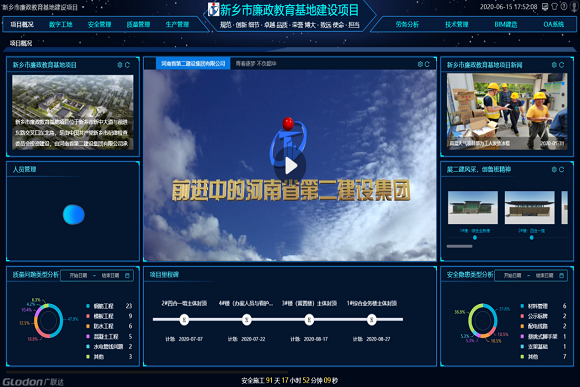Viewport: 580px width, 387px height.
Task: Toggle 支架基础 legend item in safety chart
Action: coord(543,347)
